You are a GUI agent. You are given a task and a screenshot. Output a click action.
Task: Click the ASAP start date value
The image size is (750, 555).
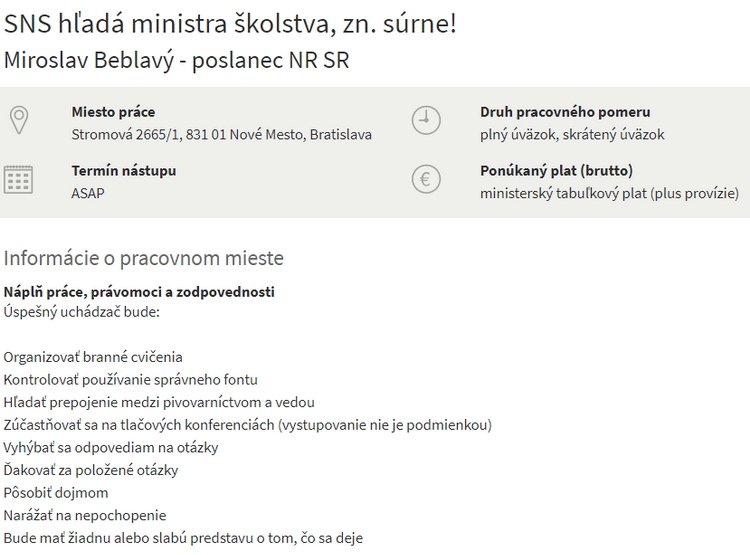point(88,193)
